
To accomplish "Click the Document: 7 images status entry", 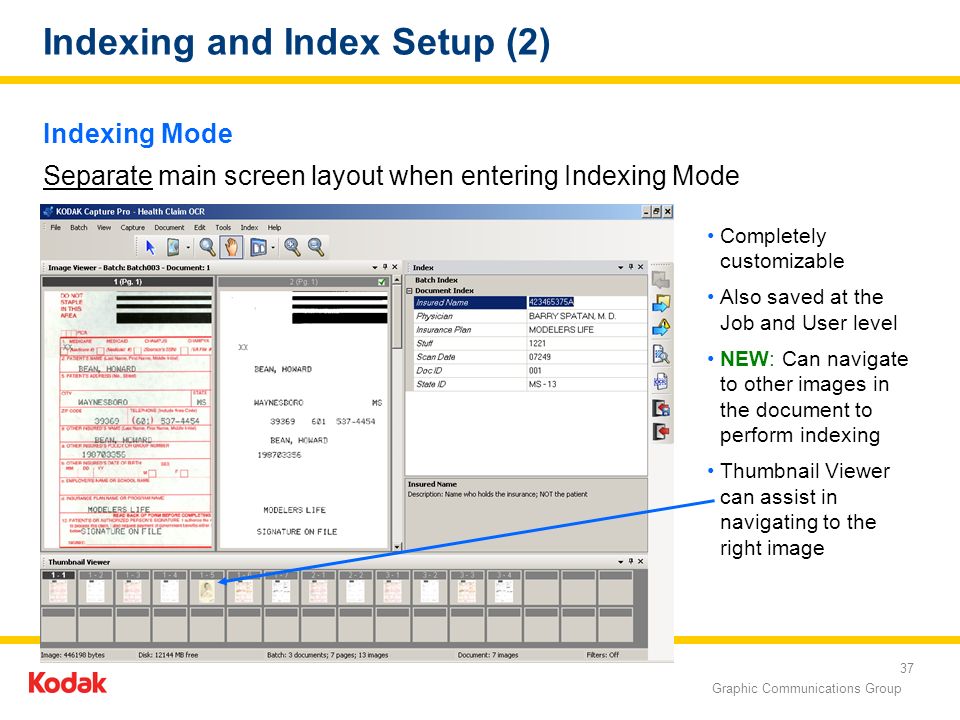I will [488, 655].
